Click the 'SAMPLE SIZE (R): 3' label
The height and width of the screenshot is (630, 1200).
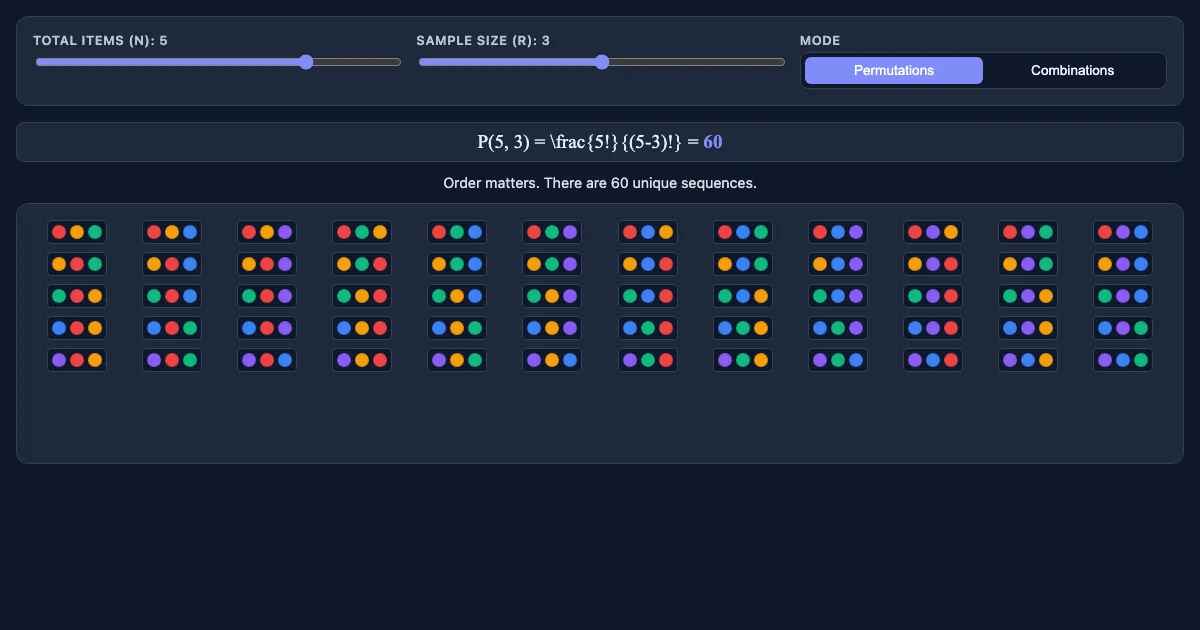tap(483, 41)
